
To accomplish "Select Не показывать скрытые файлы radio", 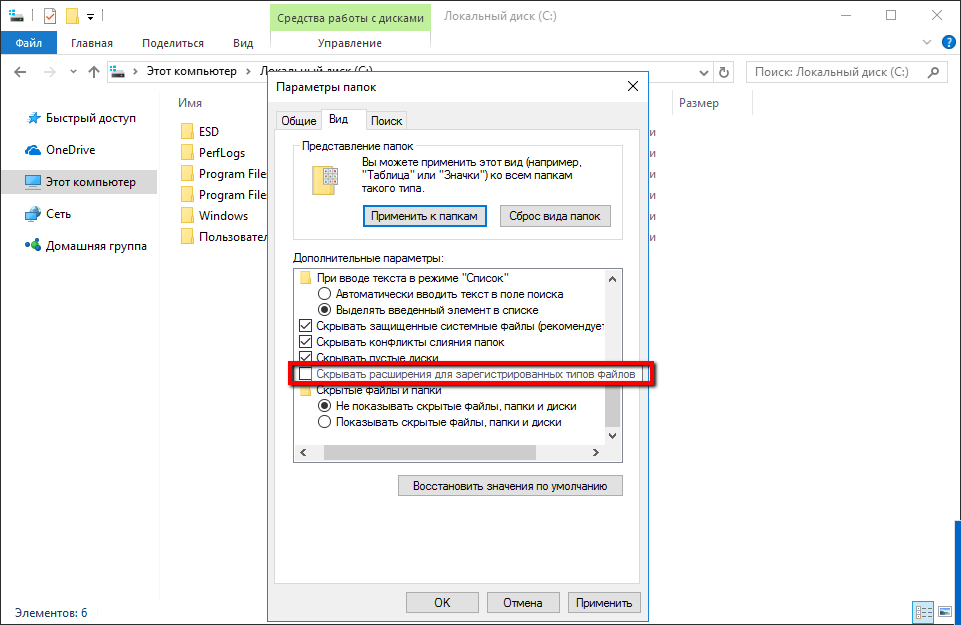I will tap(324, 406).
